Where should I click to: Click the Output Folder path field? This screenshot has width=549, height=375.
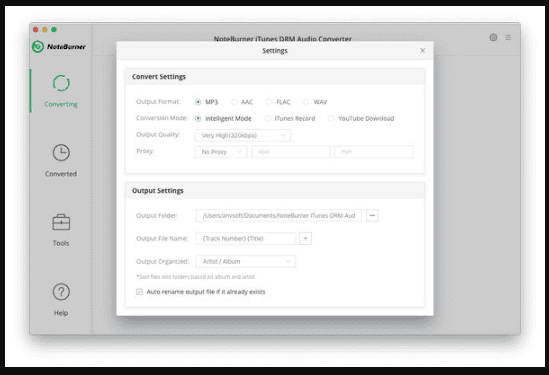click(279, 215)
